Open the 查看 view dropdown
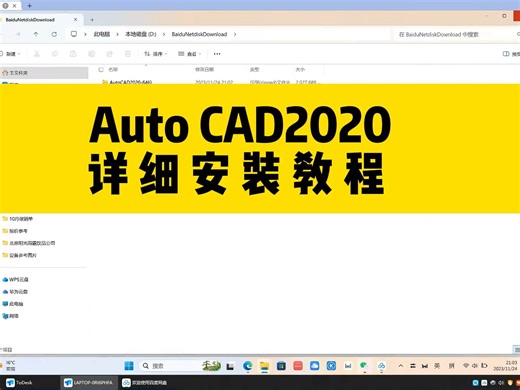Viewport: 520px width, 390px height. (190, 54)
